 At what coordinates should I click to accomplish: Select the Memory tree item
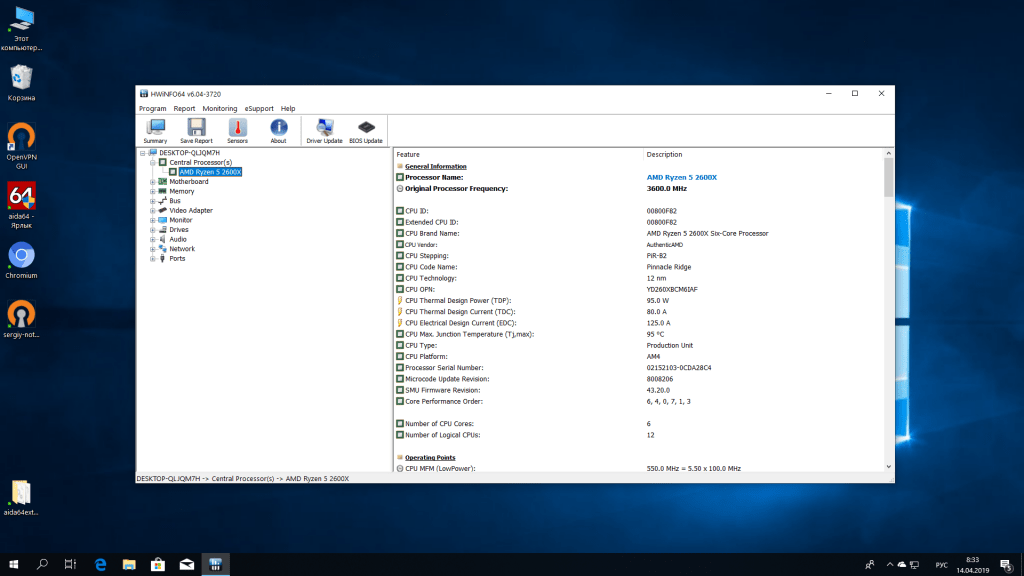click(182, 191)
